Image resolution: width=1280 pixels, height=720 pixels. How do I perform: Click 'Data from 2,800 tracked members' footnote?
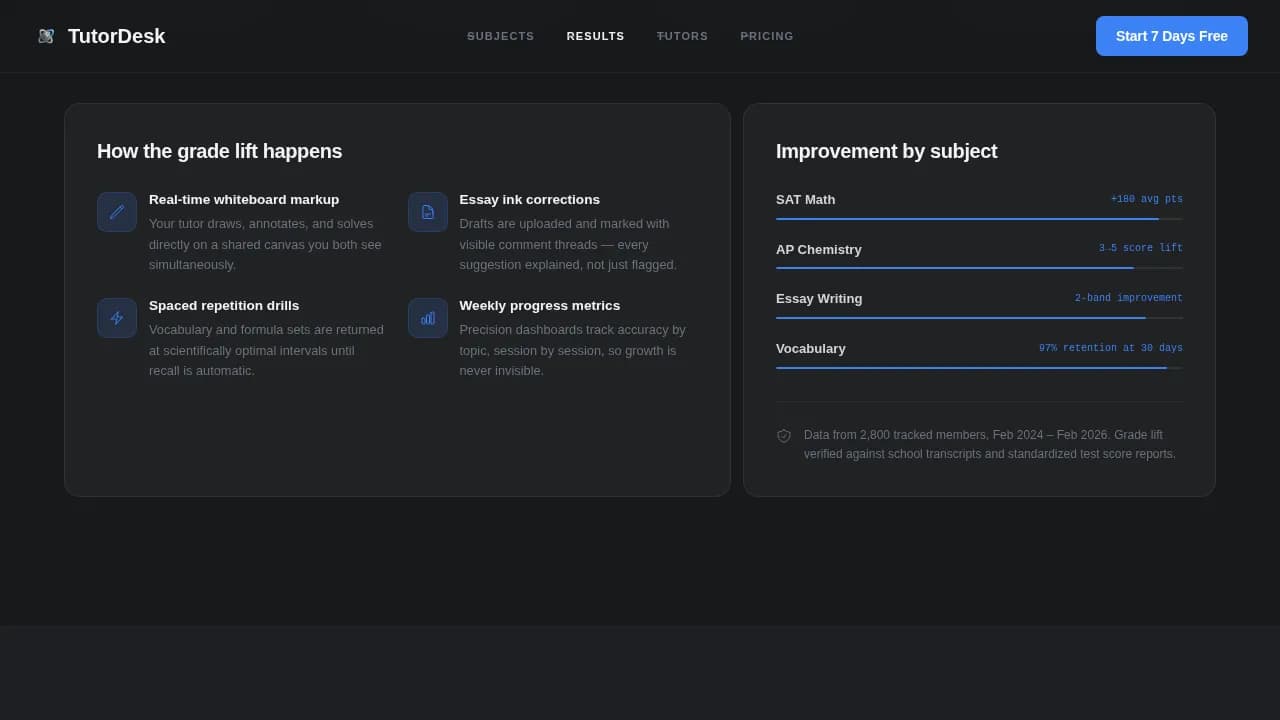[x=990, y=444]
